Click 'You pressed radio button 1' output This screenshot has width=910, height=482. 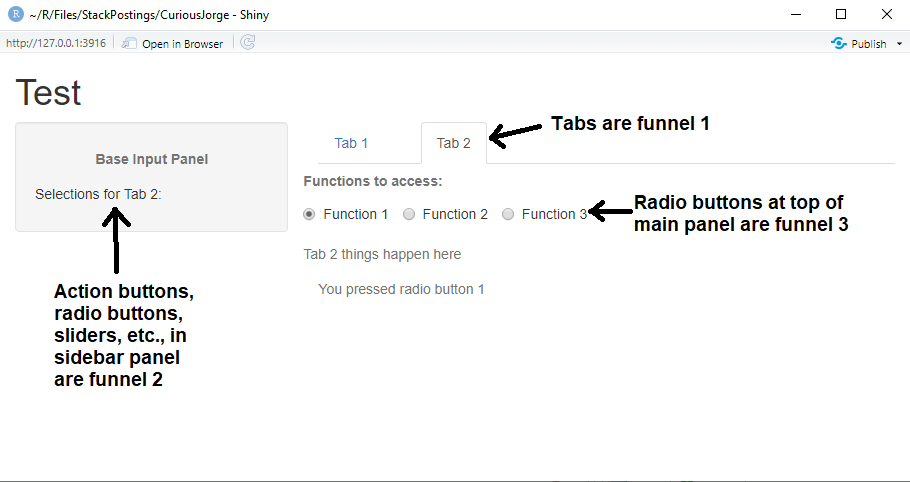401,289
